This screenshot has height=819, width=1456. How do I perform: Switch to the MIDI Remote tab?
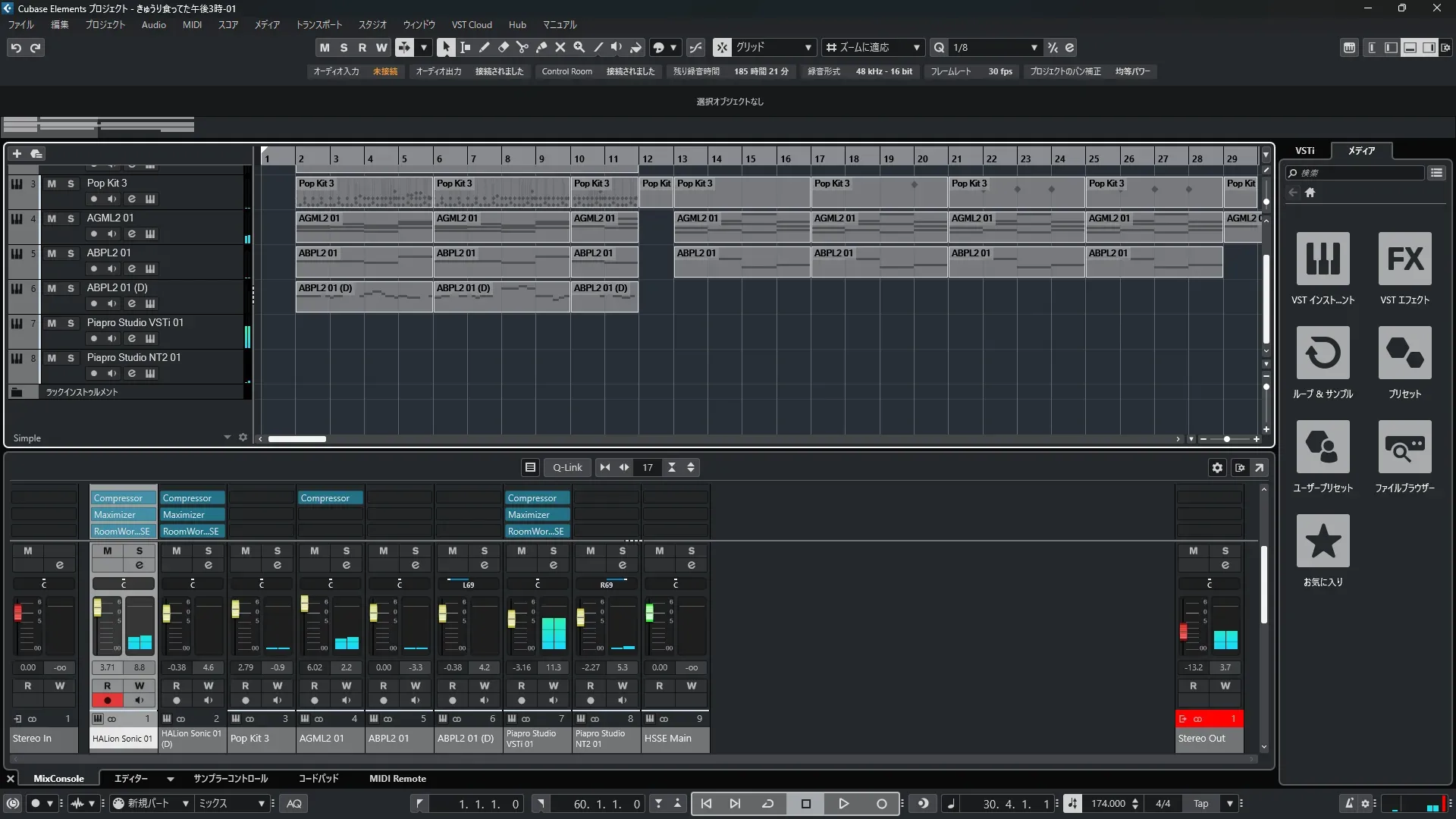[x=397, y=779]
